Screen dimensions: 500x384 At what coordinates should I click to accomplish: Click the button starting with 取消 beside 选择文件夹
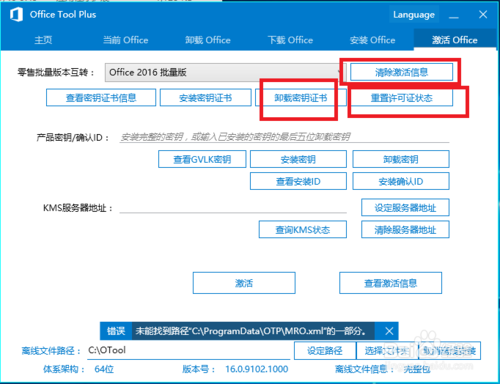pyautogui.click(x=449, y=351)
